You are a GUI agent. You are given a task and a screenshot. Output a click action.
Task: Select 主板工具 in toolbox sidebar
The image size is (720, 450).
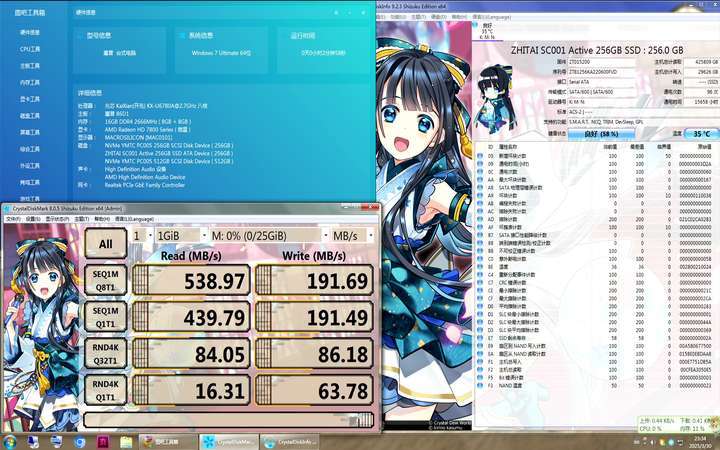coord(30,66)
